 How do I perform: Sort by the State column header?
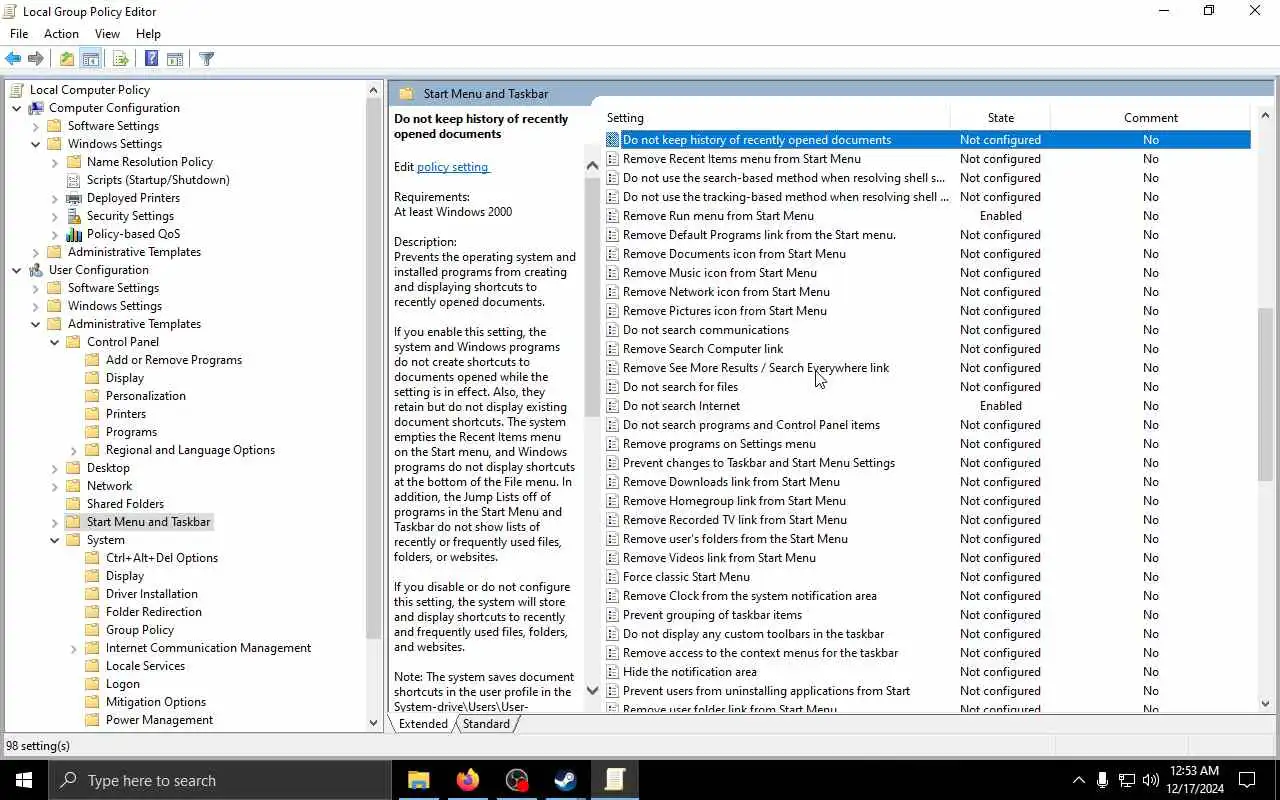point(1000,118)
